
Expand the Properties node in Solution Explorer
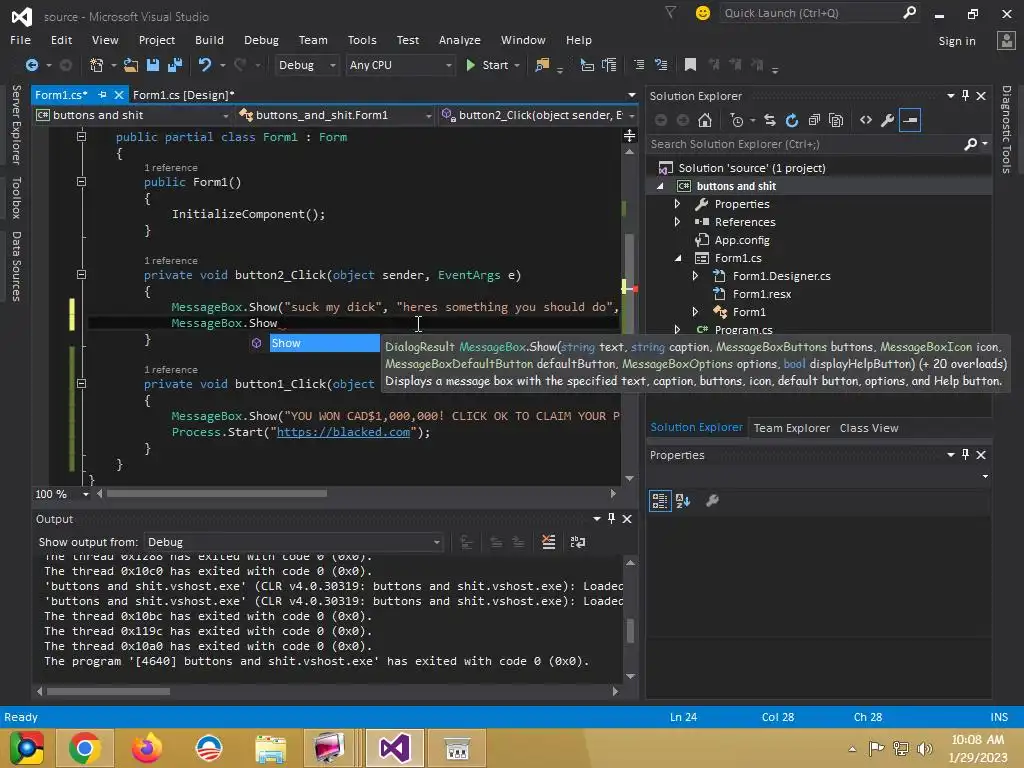pos(677,204)
